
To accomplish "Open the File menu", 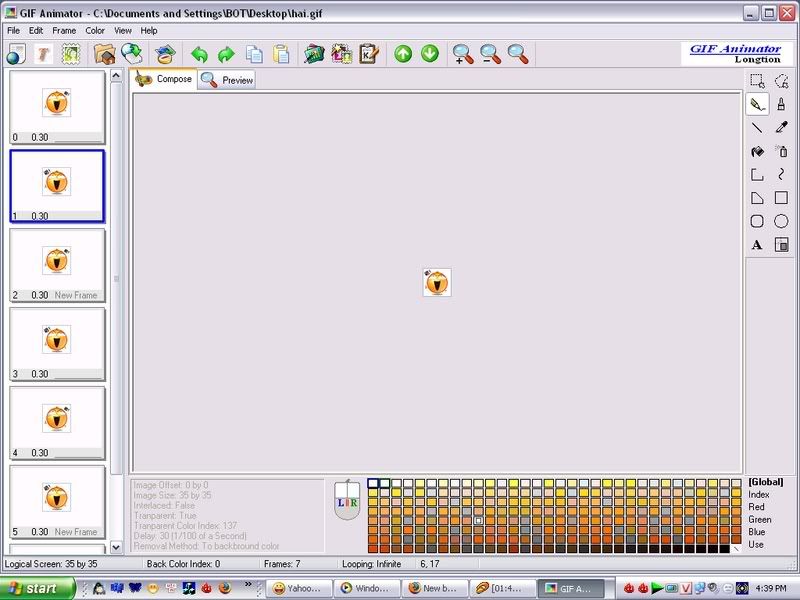I will [x=13, y=31].
